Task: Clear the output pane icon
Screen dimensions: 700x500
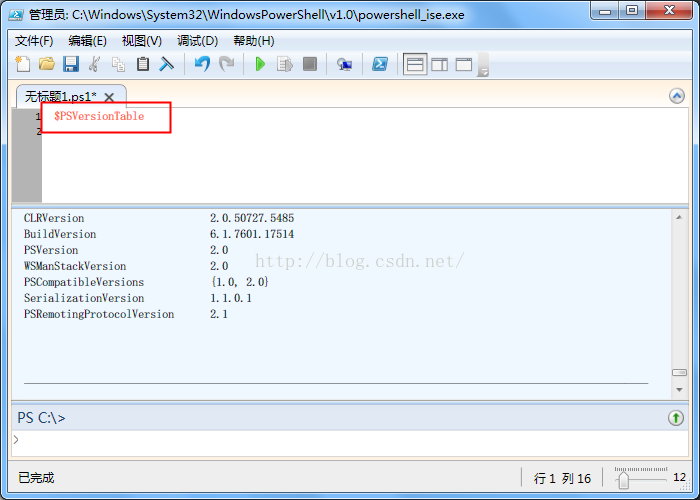Action: click(167, 64)
